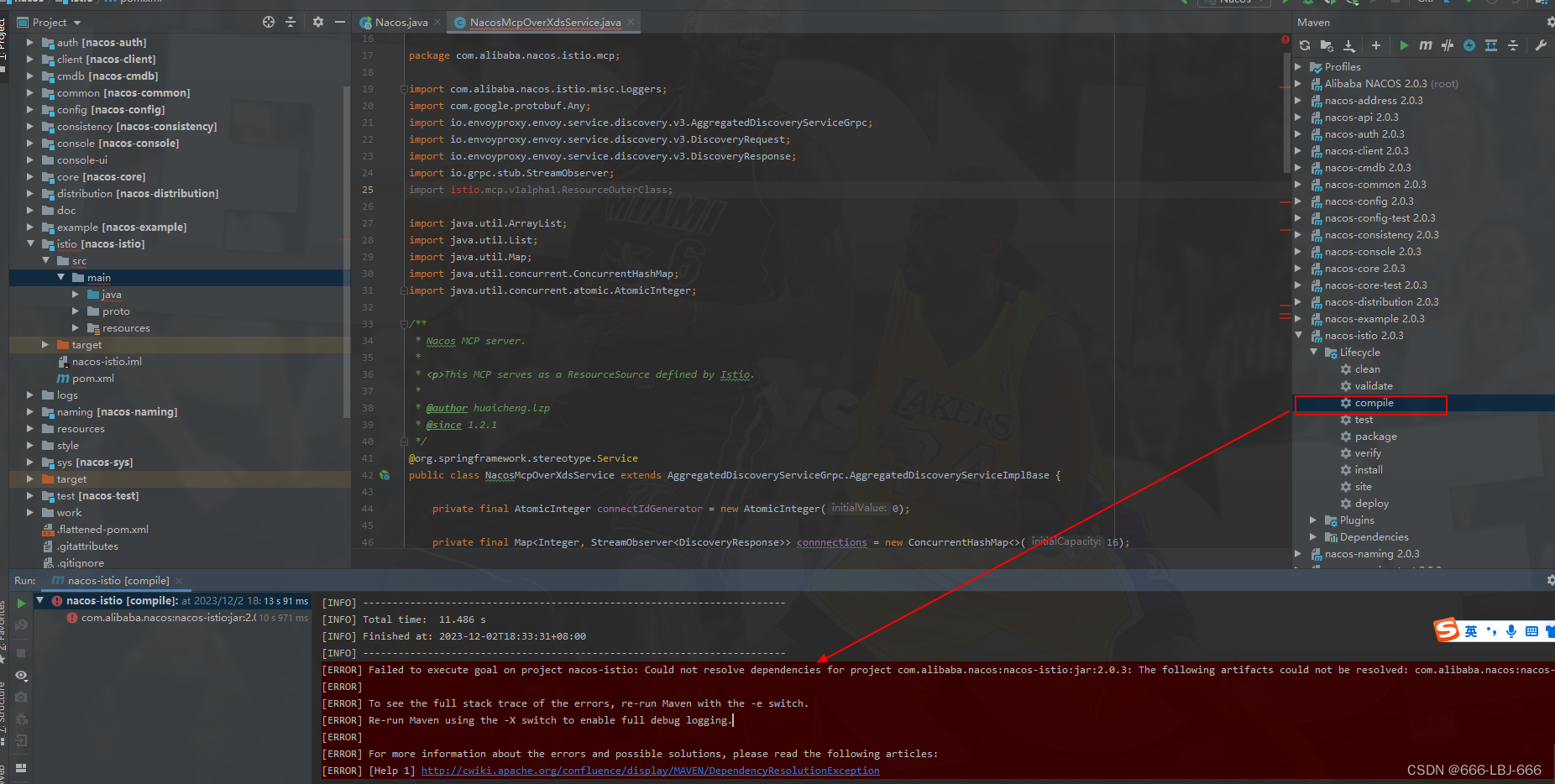The height and width of the screenshot is (784, 1555).
Task: Collapse all in Project panel
Action: [291, 22]
